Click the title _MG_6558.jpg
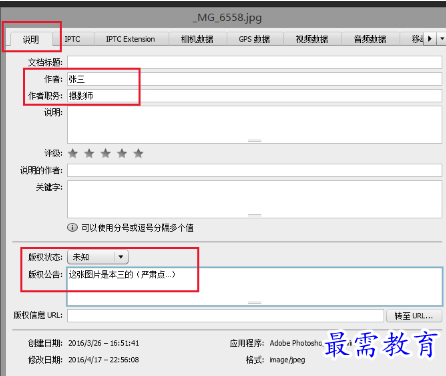 (x=227, y=18)
